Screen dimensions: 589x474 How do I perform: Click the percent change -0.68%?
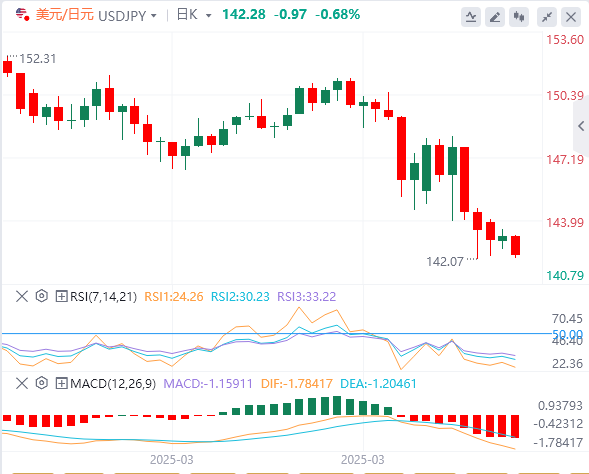(337, 15)
